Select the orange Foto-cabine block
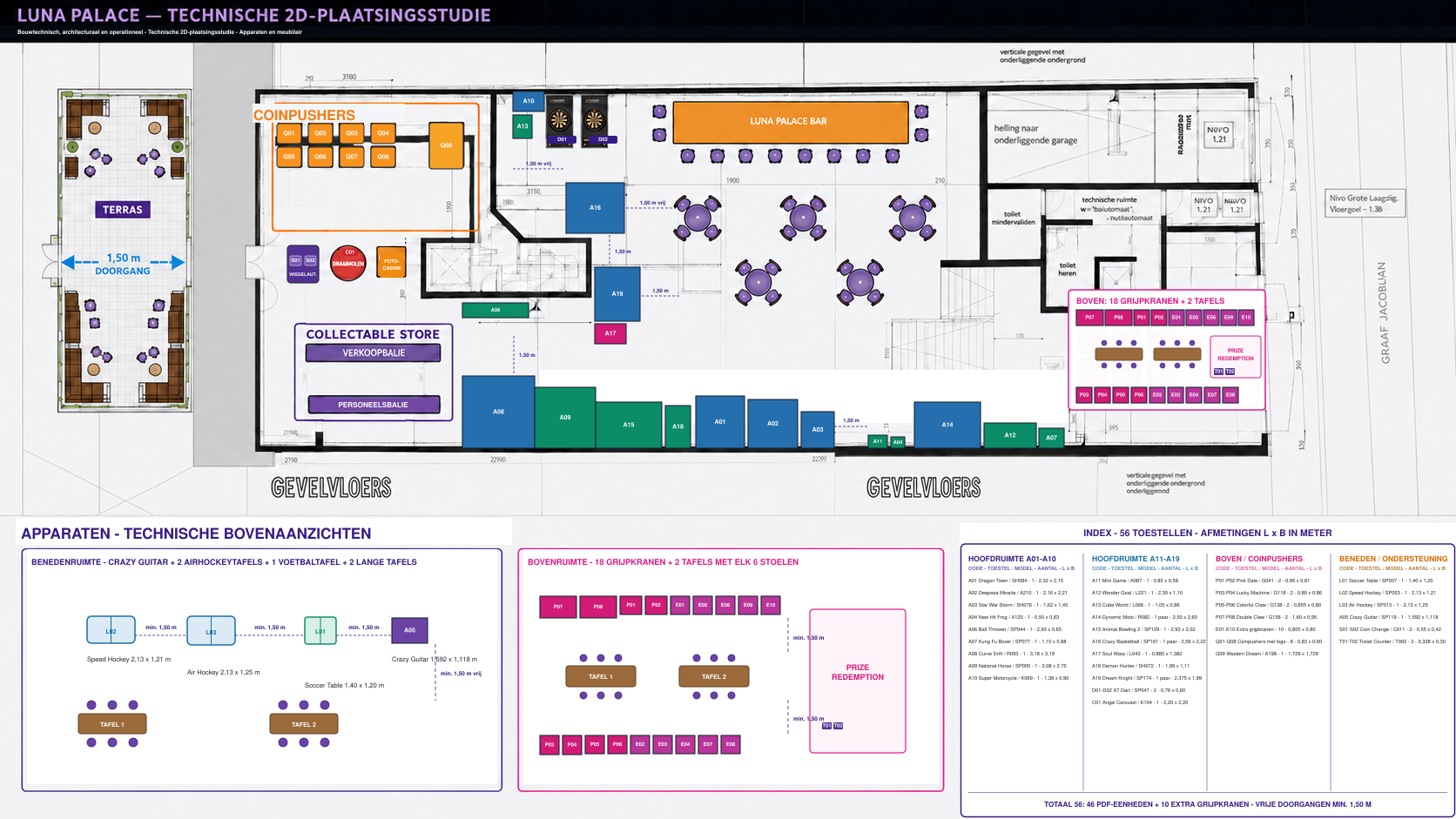The width and height of the screenshot is (1456, 819). point(392,263)
